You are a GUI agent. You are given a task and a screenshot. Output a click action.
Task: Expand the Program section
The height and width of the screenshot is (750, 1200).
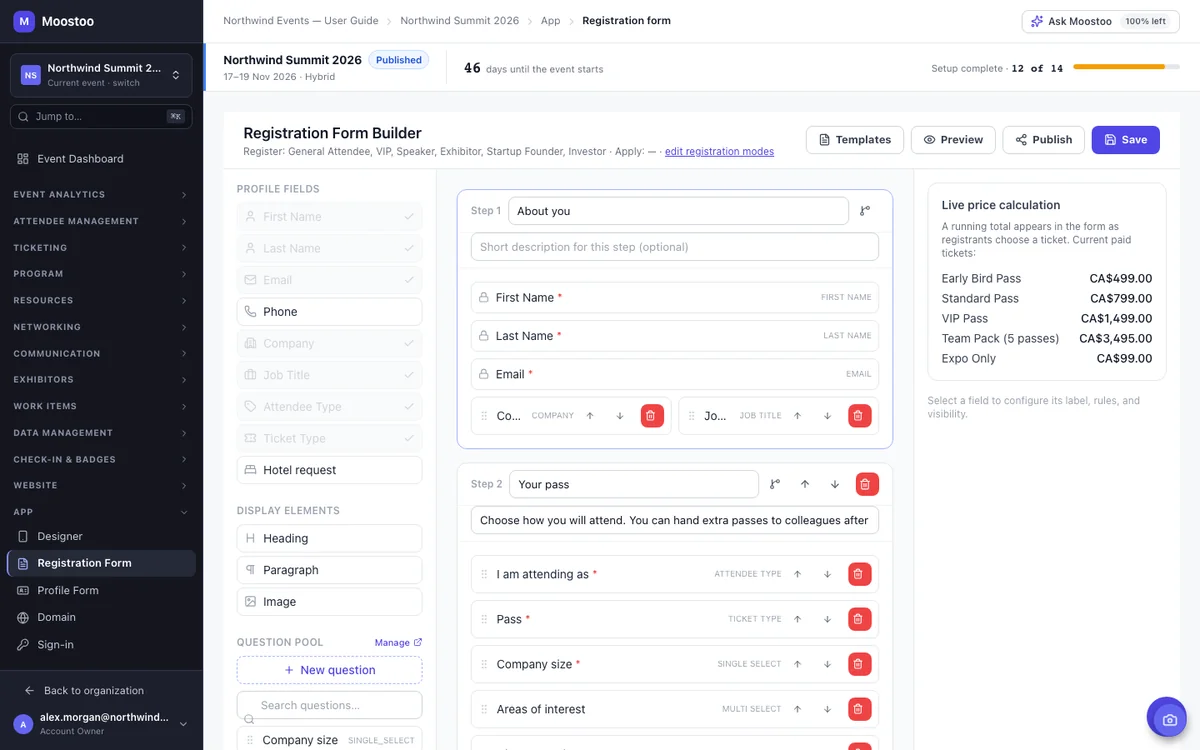pyautogui.click(x=101, y=274)
